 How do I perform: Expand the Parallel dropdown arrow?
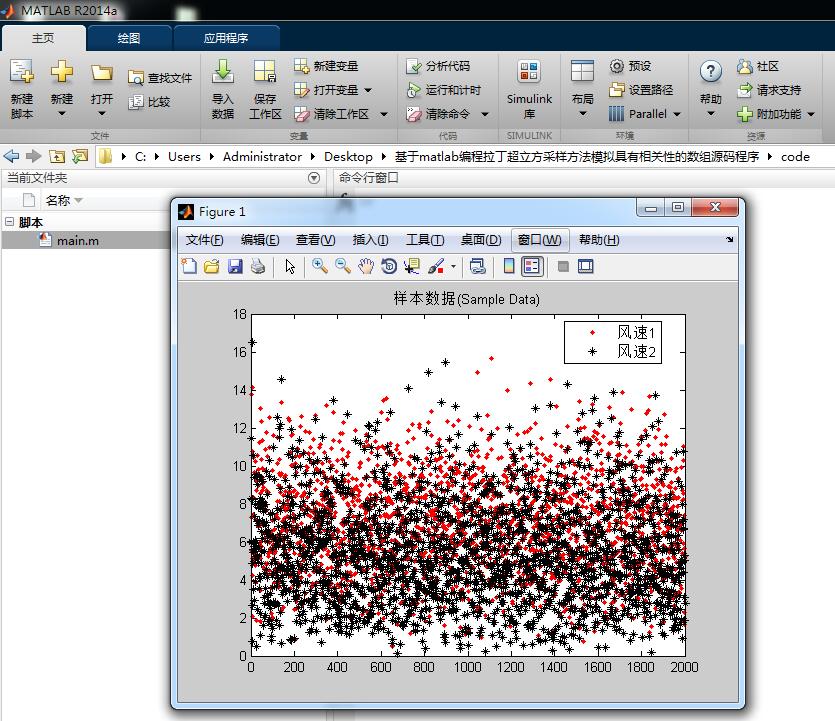point(677,114)
